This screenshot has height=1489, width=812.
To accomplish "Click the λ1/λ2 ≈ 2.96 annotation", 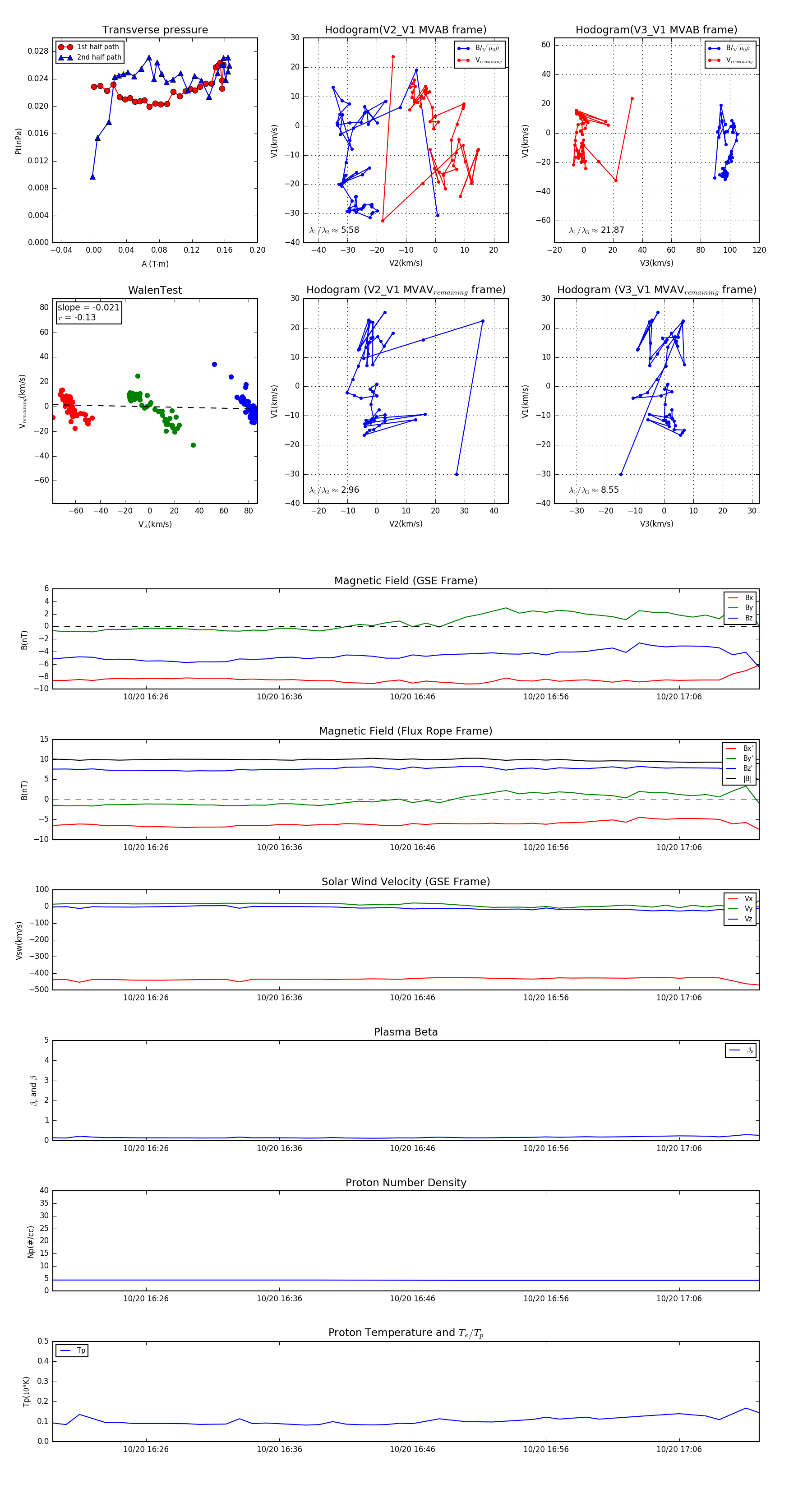I will pos(334,490).
